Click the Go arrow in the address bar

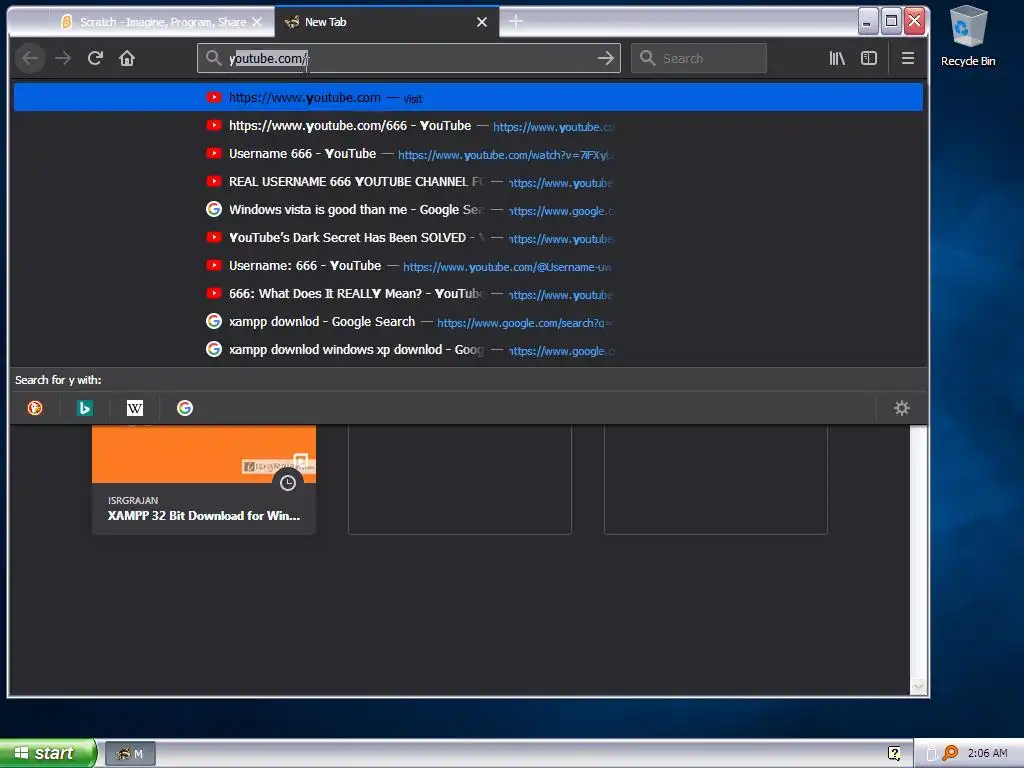pyautogui.click(x=605, y=58)
